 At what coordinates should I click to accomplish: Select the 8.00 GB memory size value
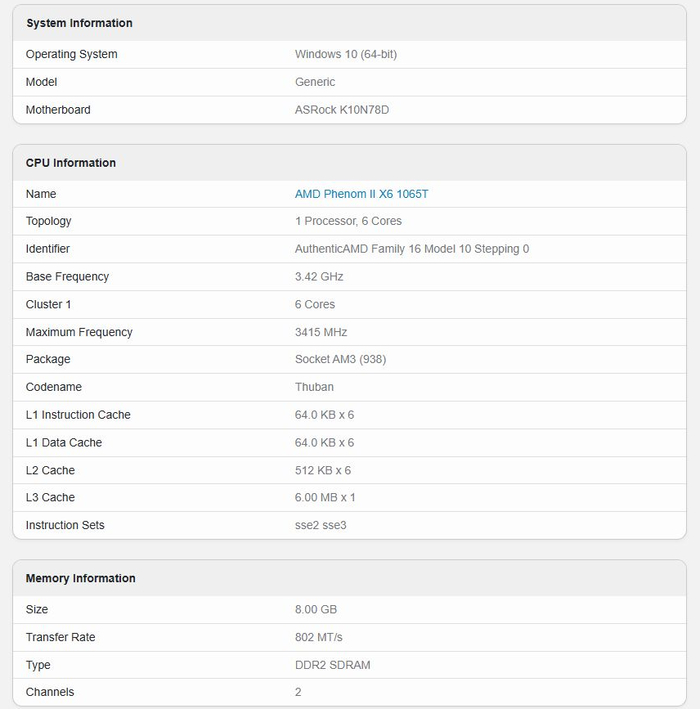316,609
